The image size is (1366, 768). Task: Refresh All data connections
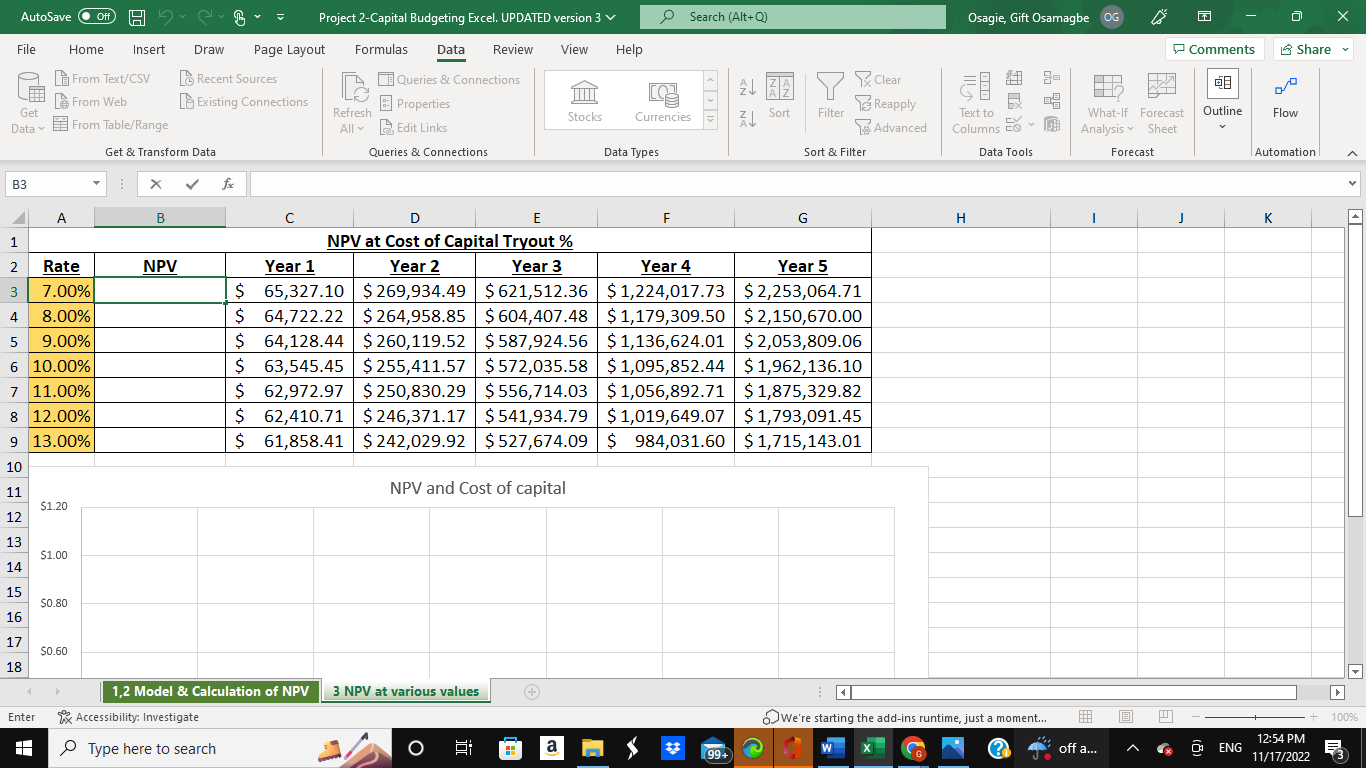point(352,100)
